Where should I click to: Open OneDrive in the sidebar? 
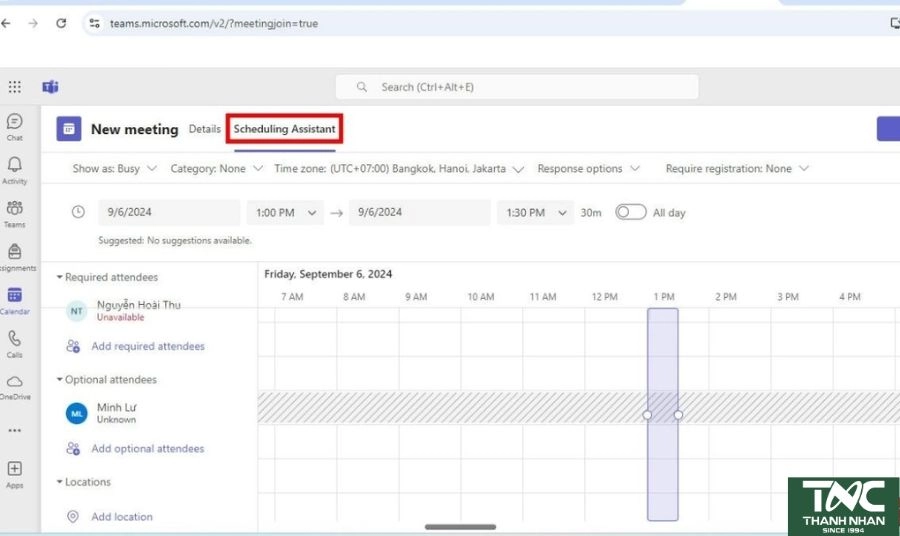pos(15,387)
